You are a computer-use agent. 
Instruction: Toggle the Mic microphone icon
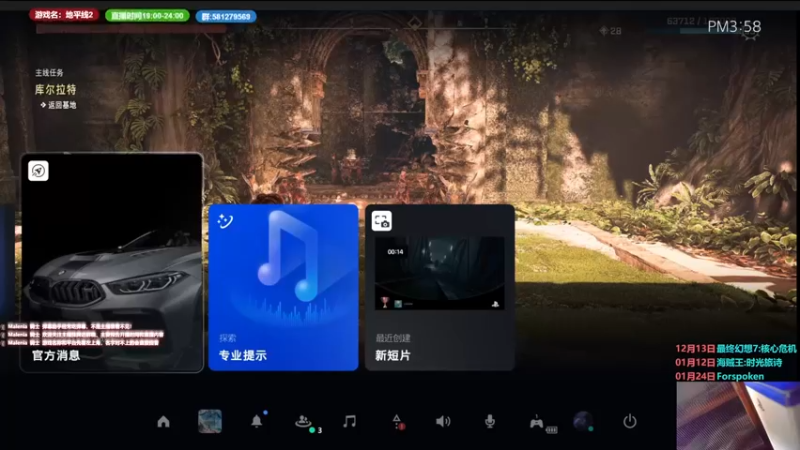click(x=490, y=421)
